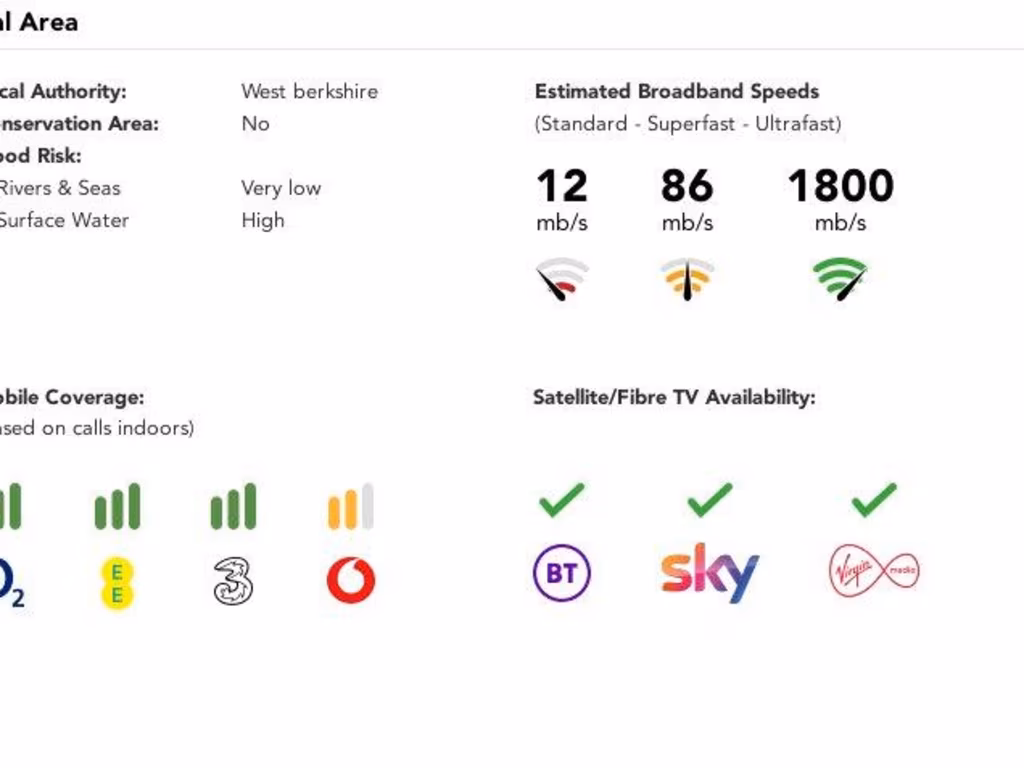Click the orange superfast broadband gauge

687,280
